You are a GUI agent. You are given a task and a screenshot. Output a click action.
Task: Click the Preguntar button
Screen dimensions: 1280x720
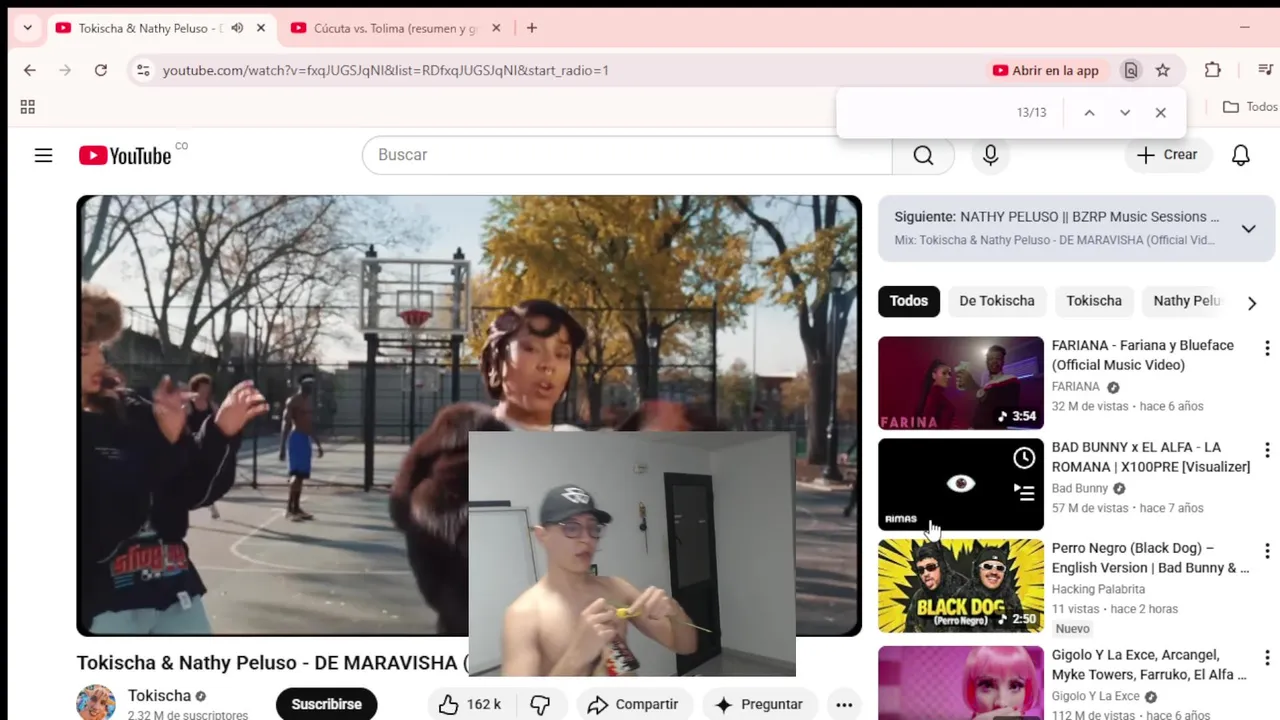(x=759, y=704)
